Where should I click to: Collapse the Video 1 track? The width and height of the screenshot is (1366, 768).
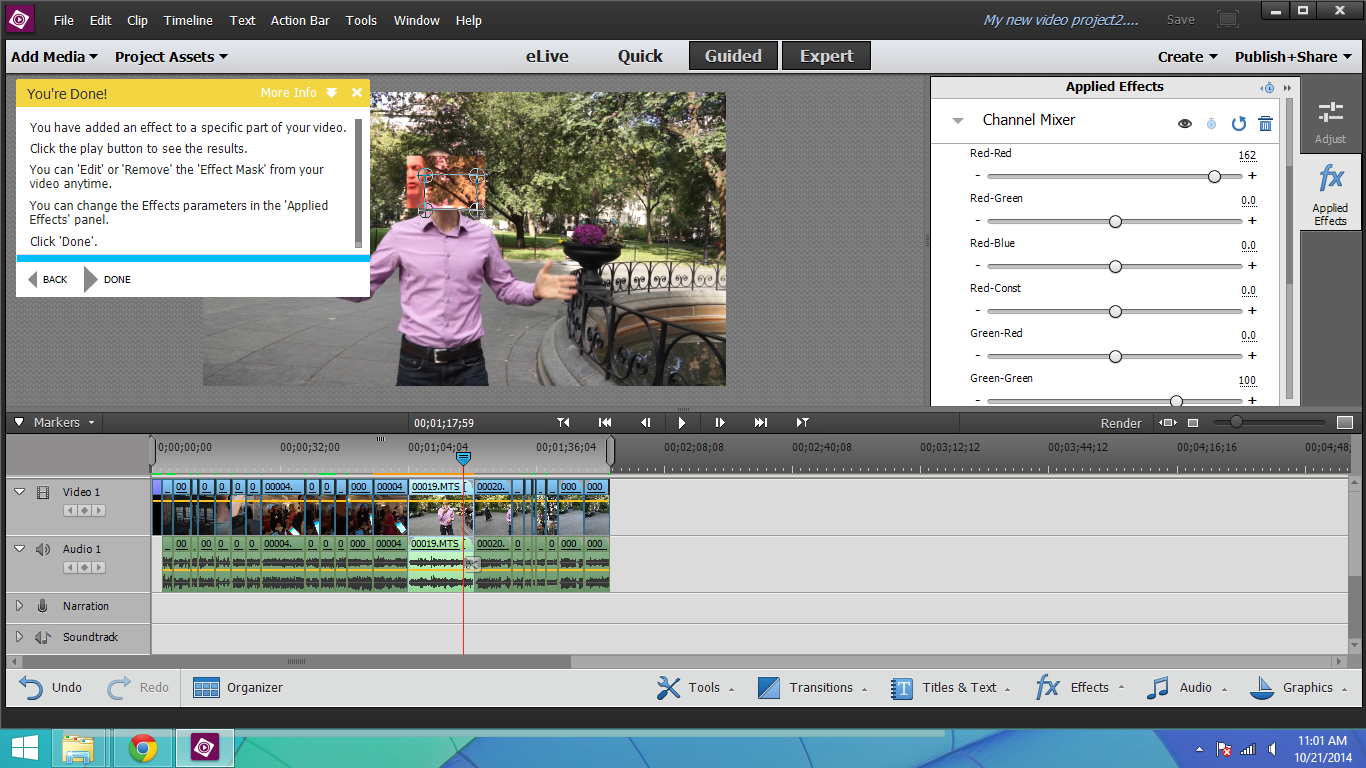[x=19, y=492]
